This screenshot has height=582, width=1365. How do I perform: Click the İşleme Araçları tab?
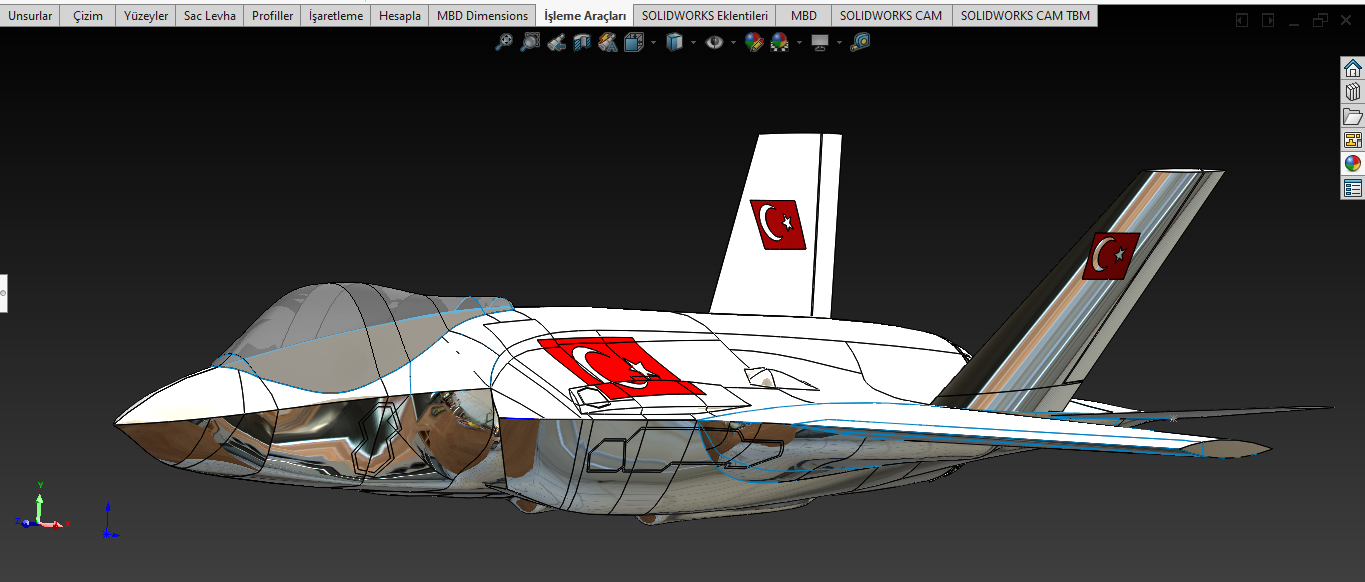click(x=585, y=16)
